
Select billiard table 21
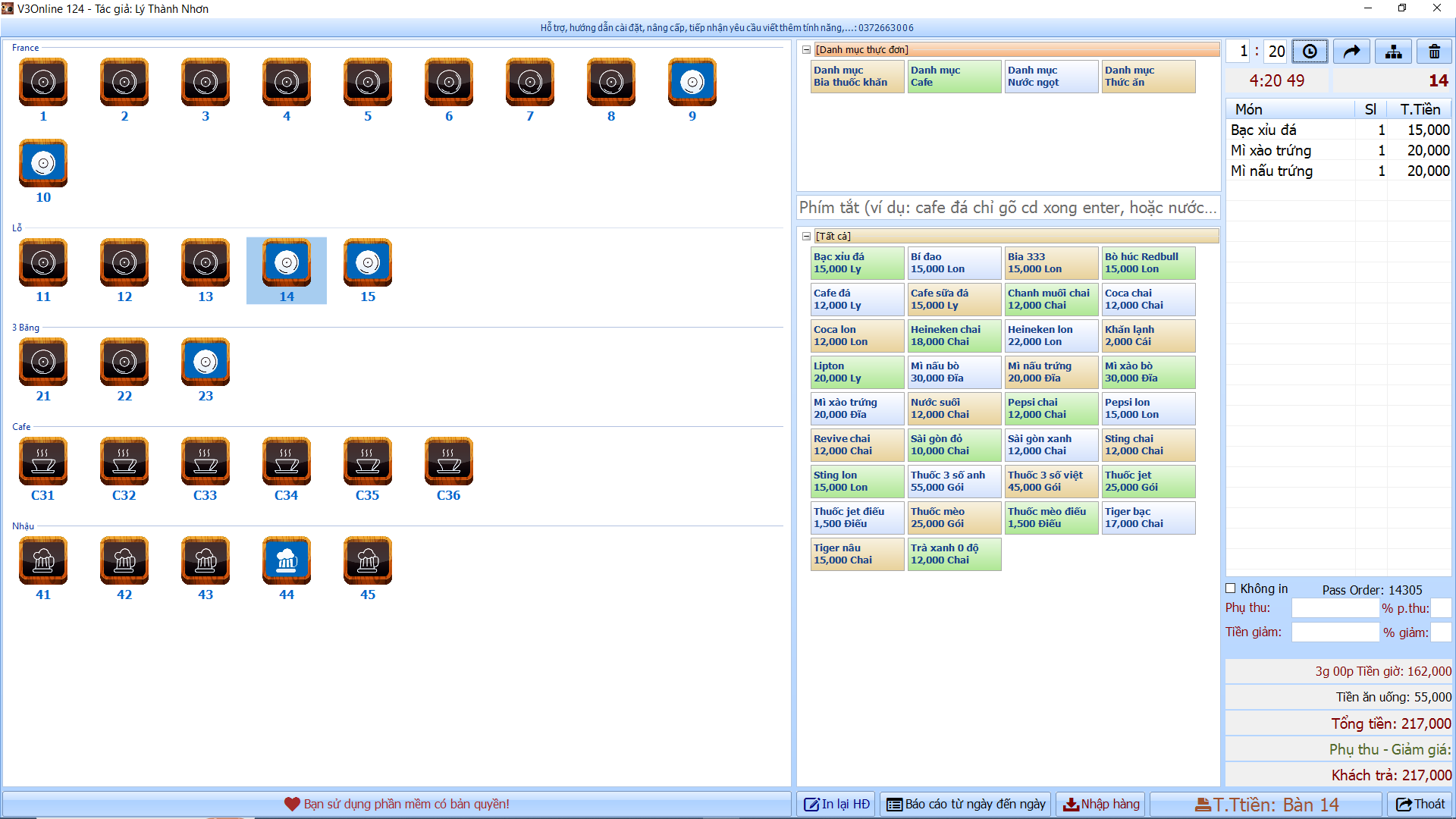click(43, 362)
